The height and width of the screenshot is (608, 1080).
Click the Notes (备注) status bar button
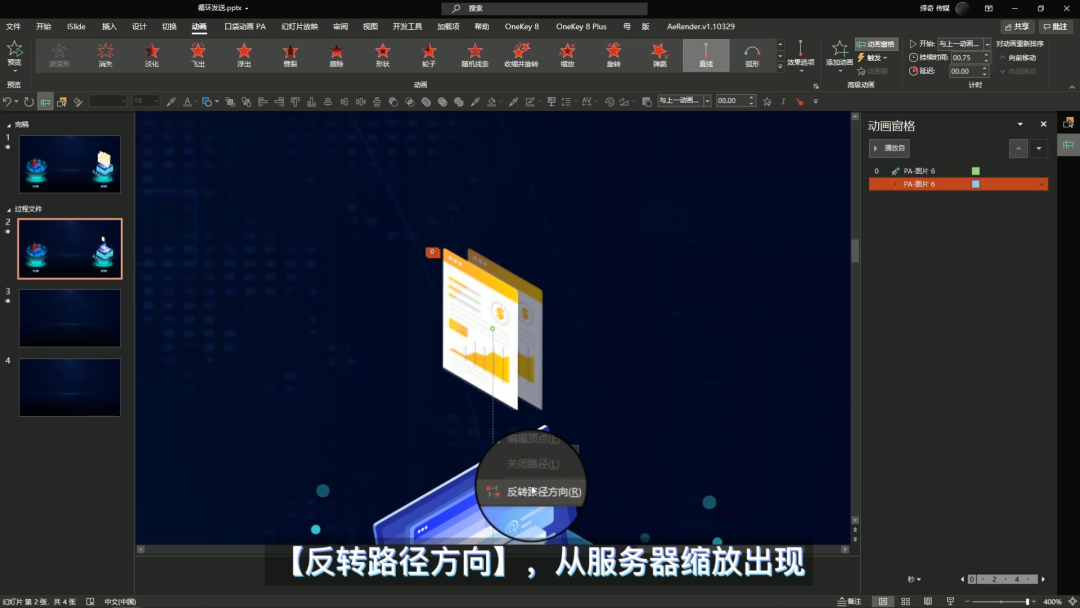(x=849, y=601)
